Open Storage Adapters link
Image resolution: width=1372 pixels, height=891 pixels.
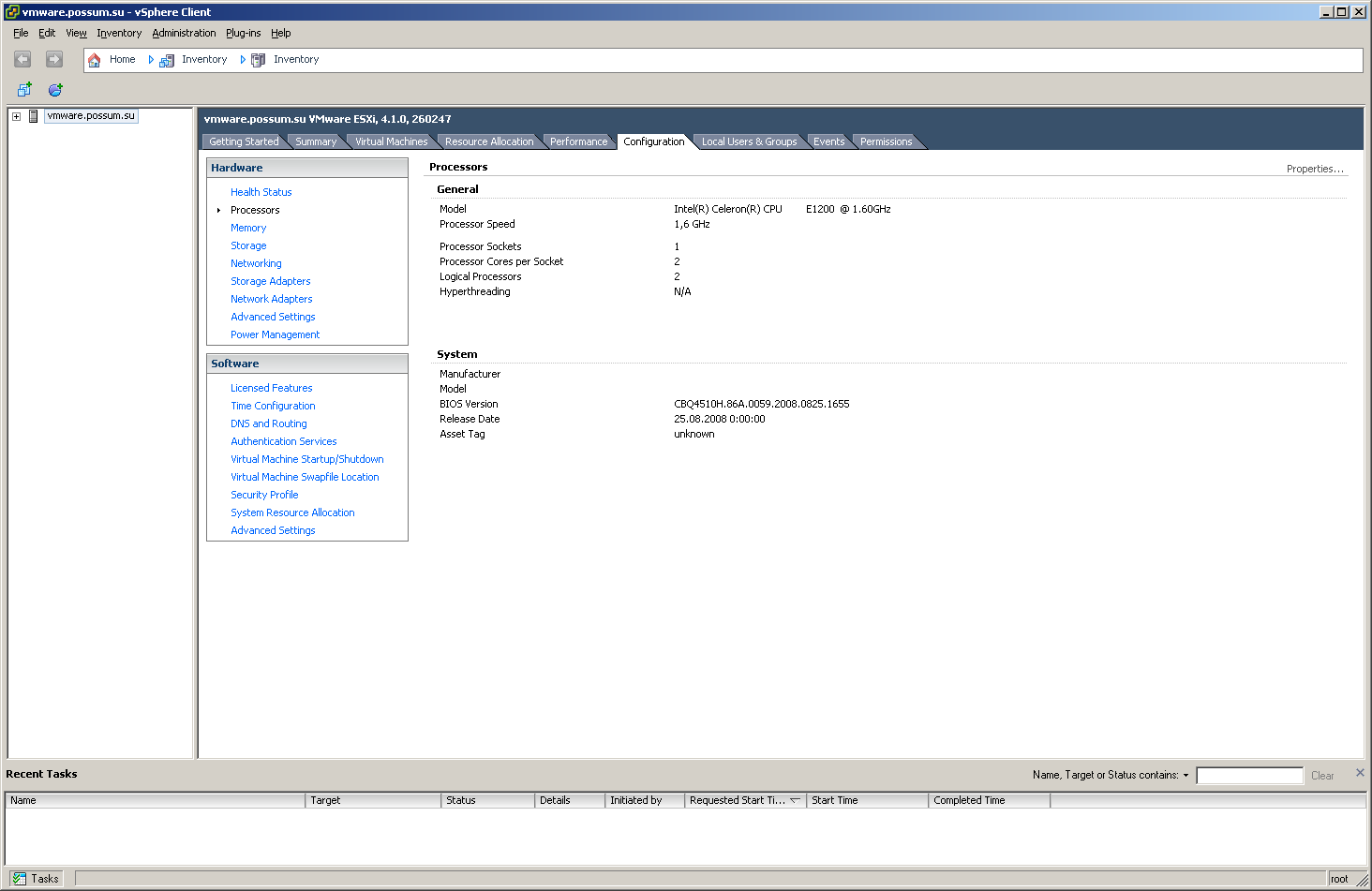coord(271,281)
